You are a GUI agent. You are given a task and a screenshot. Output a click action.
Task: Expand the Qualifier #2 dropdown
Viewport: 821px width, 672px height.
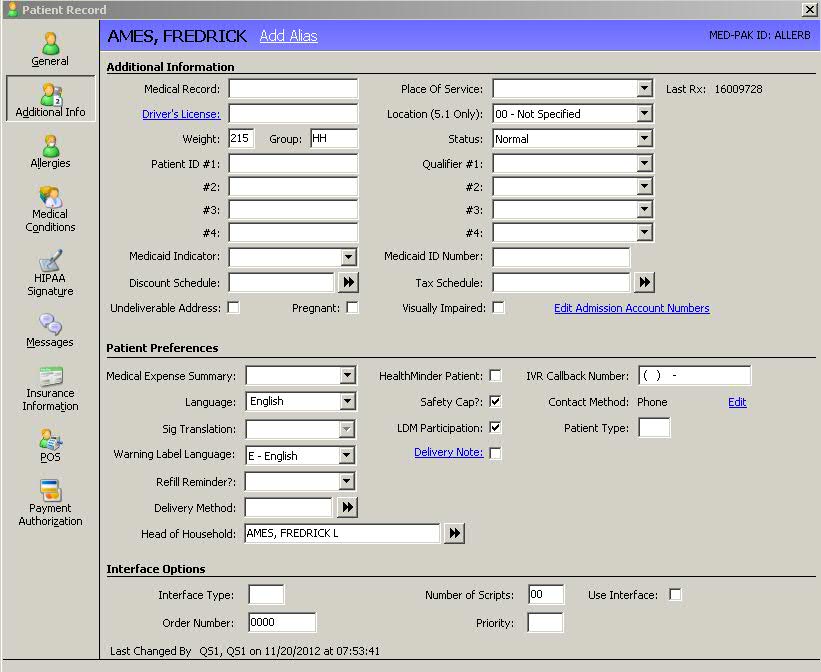(x=645, y=186)
